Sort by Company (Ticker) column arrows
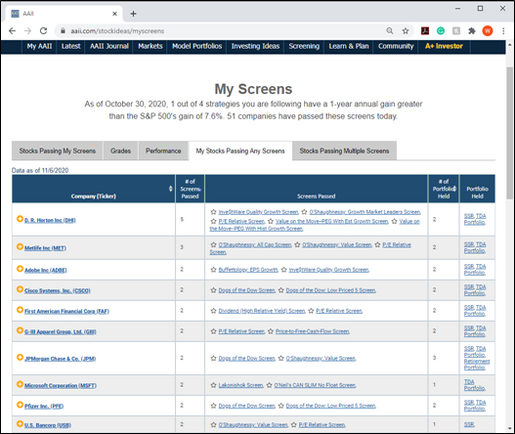 pos(171,189)
